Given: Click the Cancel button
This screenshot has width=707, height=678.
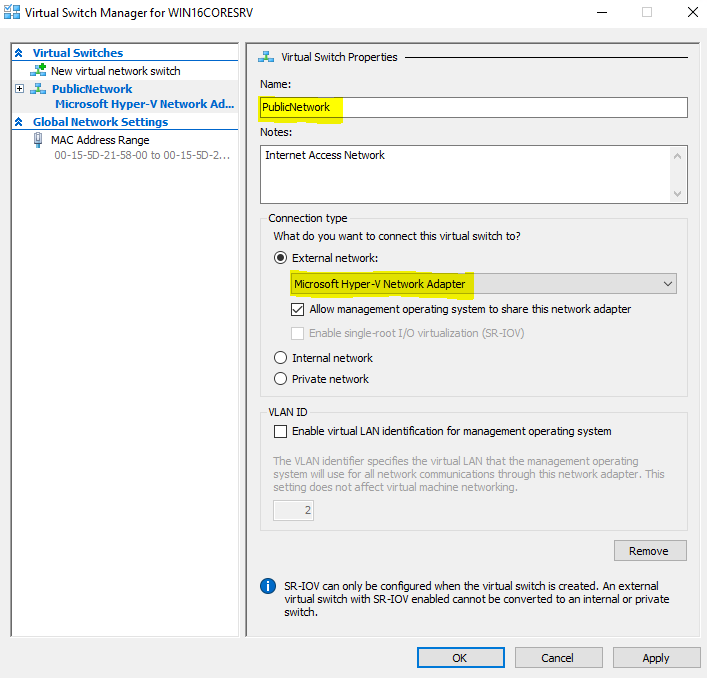Looking at the screenshot, I should tap(558, 658).
